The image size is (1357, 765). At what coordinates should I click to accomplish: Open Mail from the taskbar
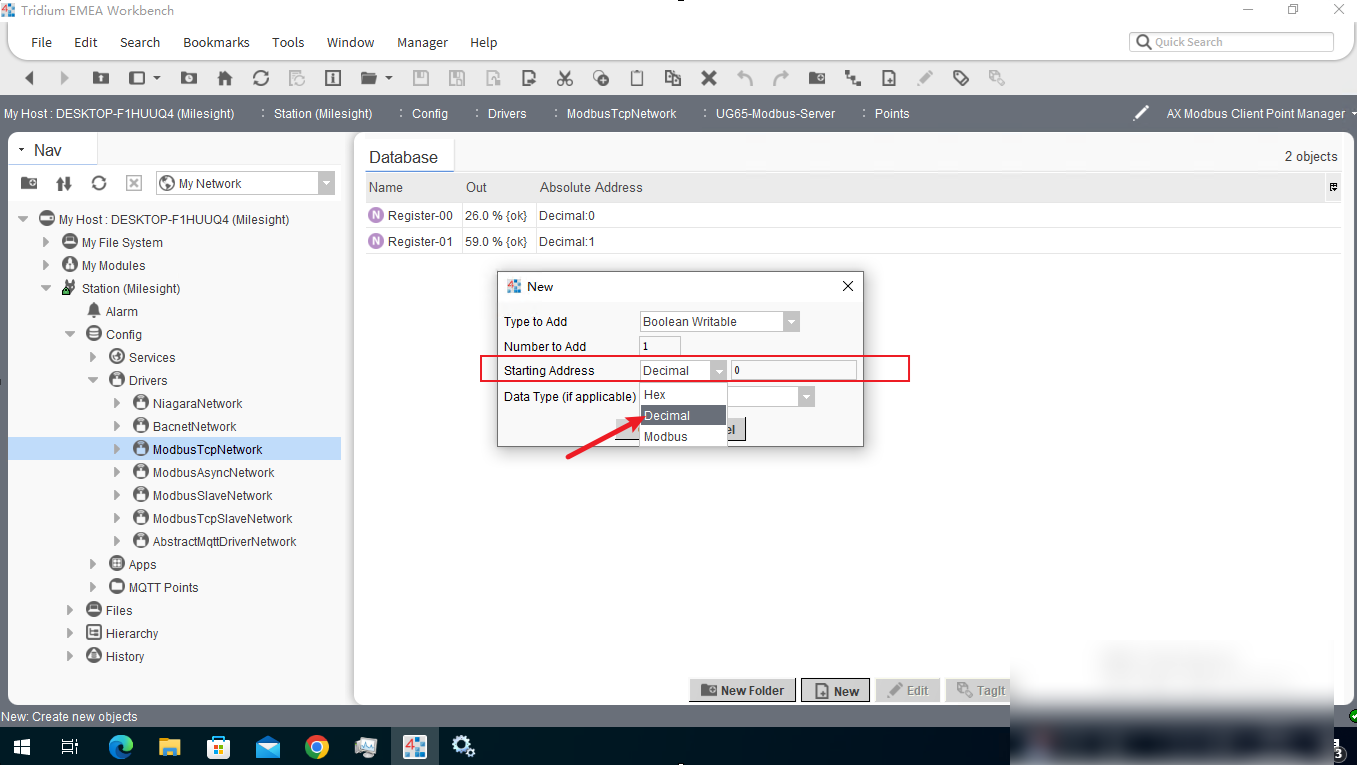pos(268,746)
